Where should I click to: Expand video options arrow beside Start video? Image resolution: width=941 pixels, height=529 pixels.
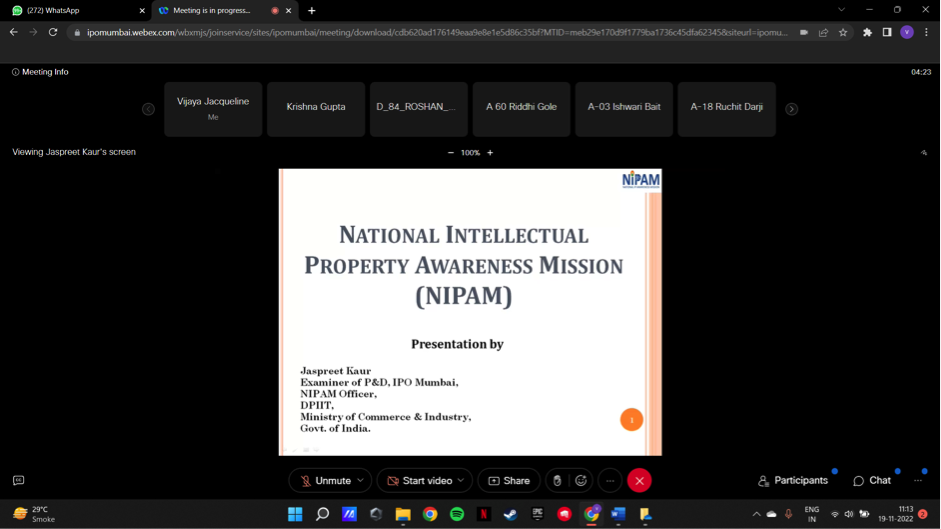(461, 481)
